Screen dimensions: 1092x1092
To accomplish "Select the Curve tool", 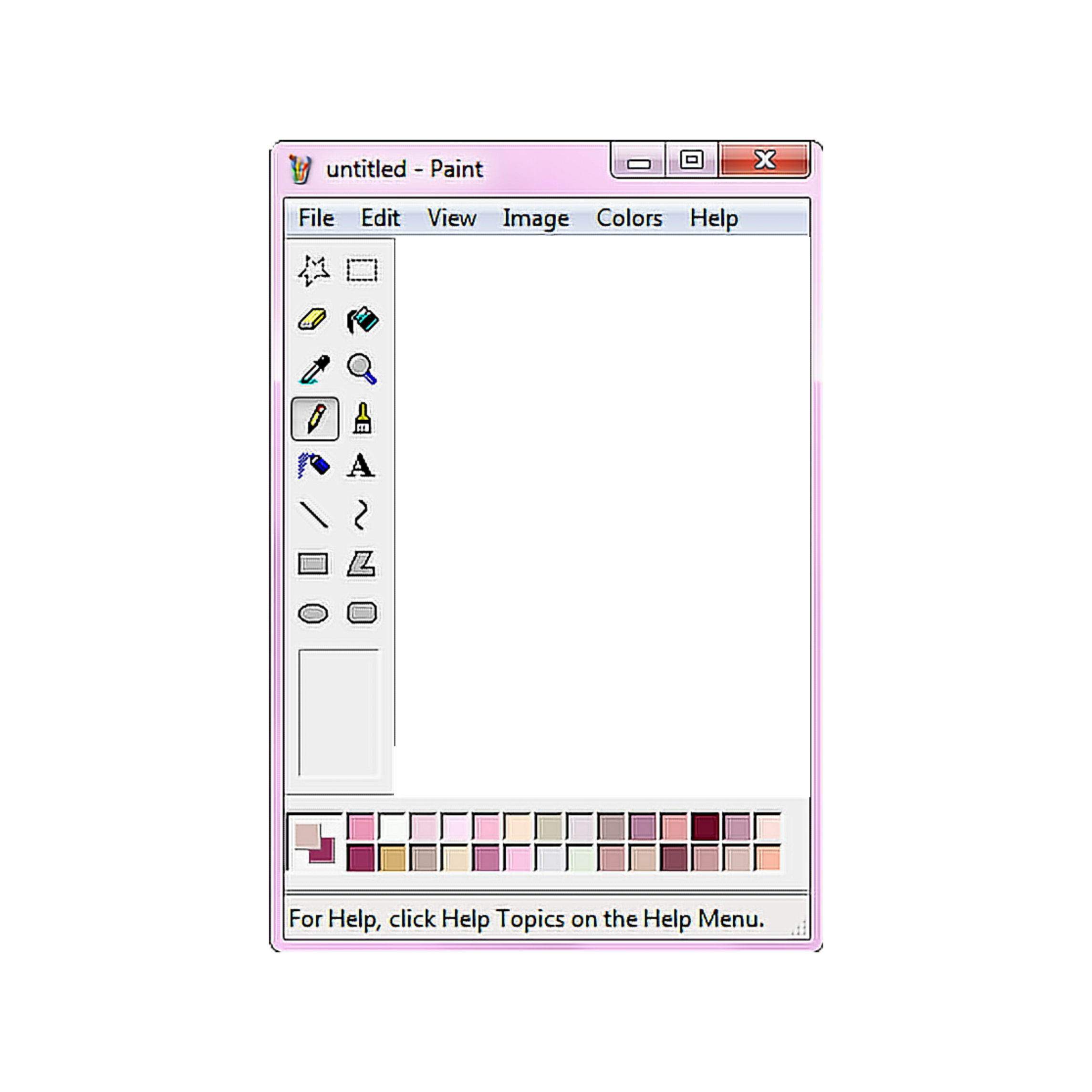I will click(x=361, y=514).
